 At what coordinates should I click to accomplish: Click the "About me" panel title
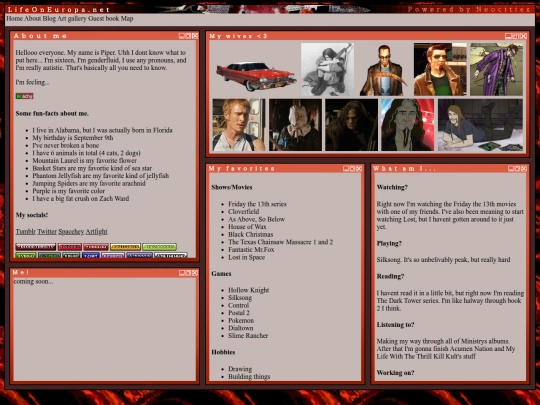pyautogui.click(x=40, y=36)
